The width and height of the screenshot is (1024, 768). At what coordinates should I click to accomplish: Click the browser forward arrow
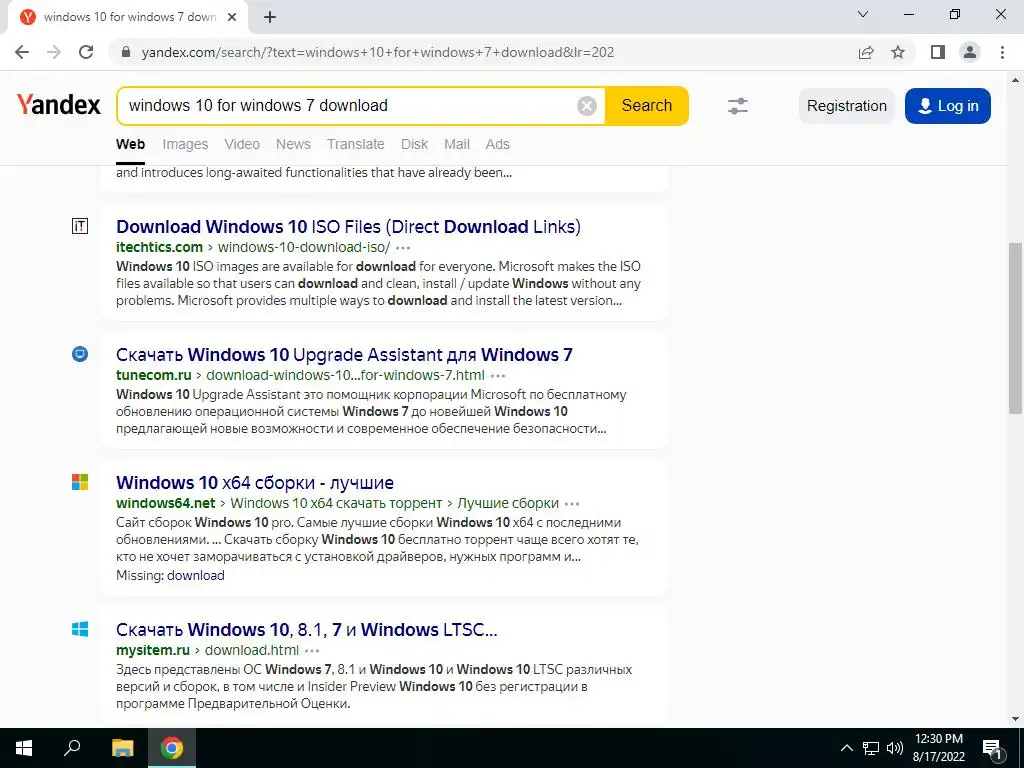[54, 52]
